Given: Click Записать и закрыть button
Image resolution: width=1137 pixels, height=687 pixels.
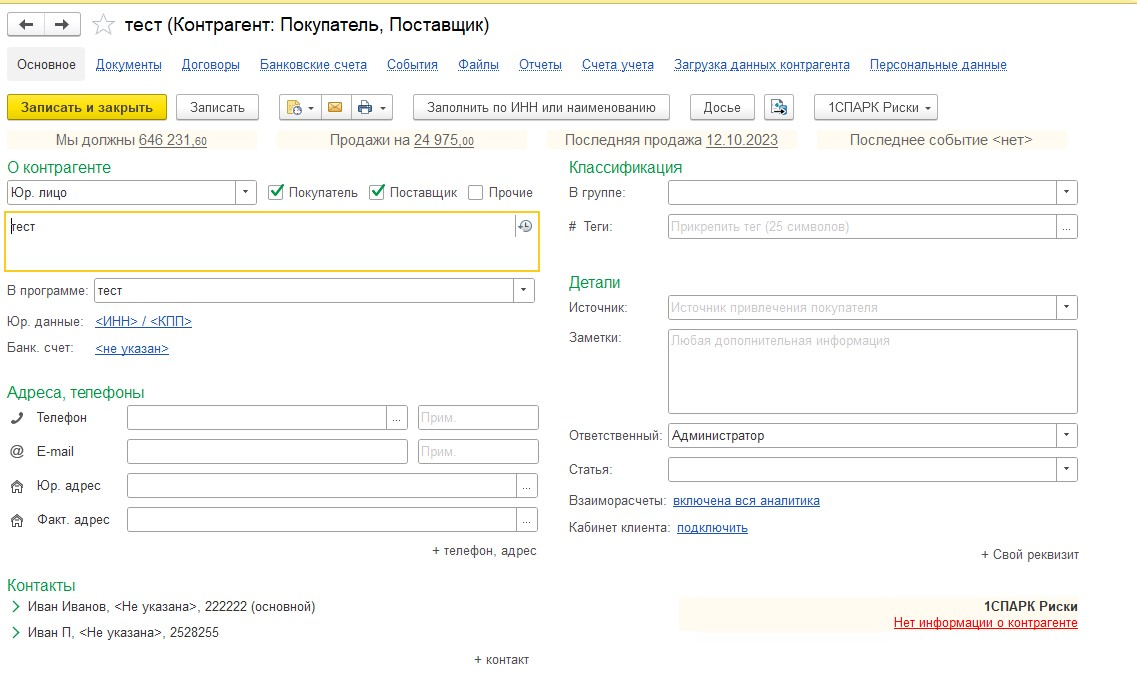Looking at the screenshot, I should [87, 107].
